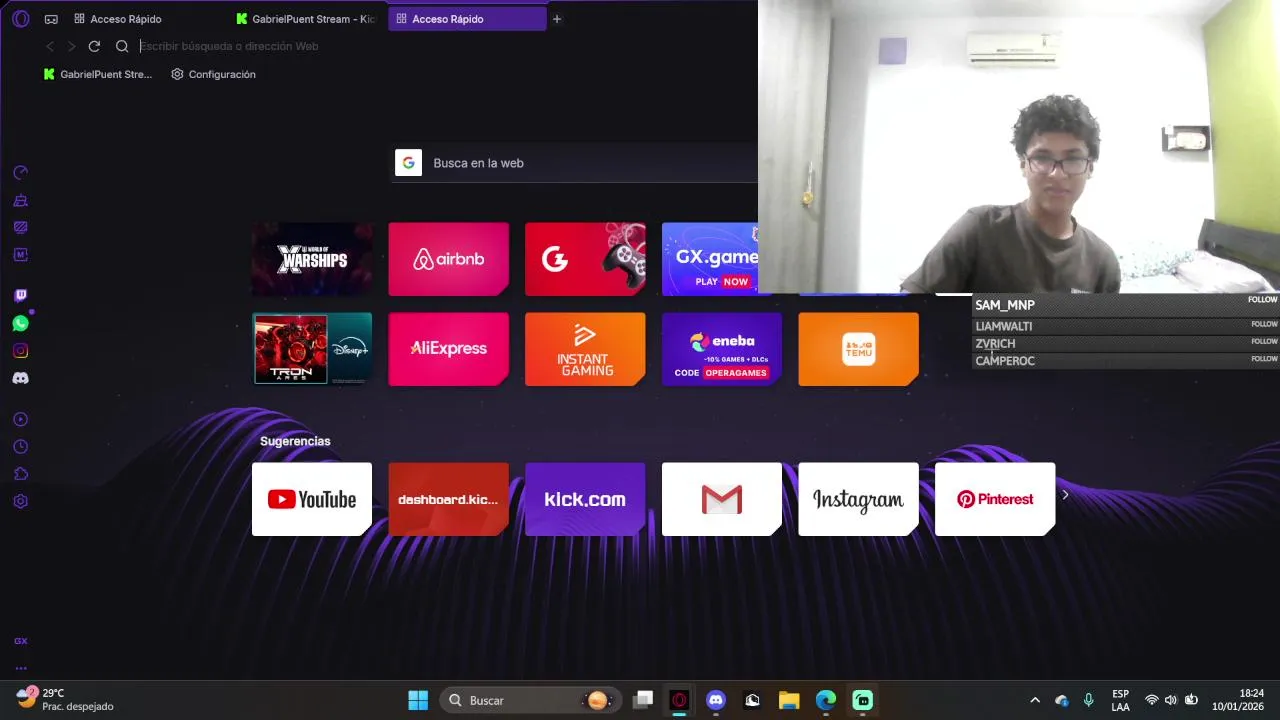1280x720 pixels.
Task: Open the M-labeled icon in the sidebar
Action: (x=20, y=255)
